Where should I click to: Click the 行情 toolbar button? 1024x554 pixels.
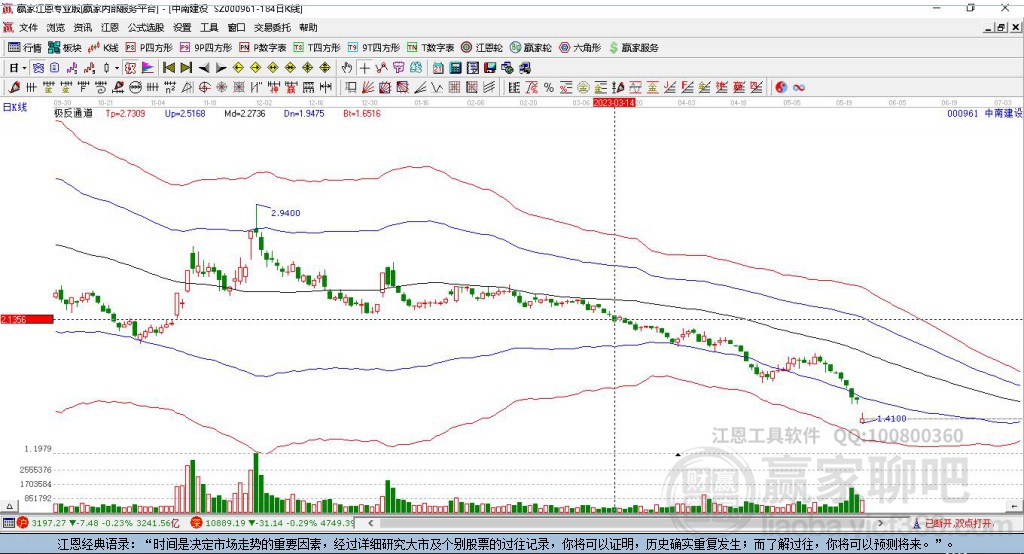pyautogui.click(x=25, y=48)
